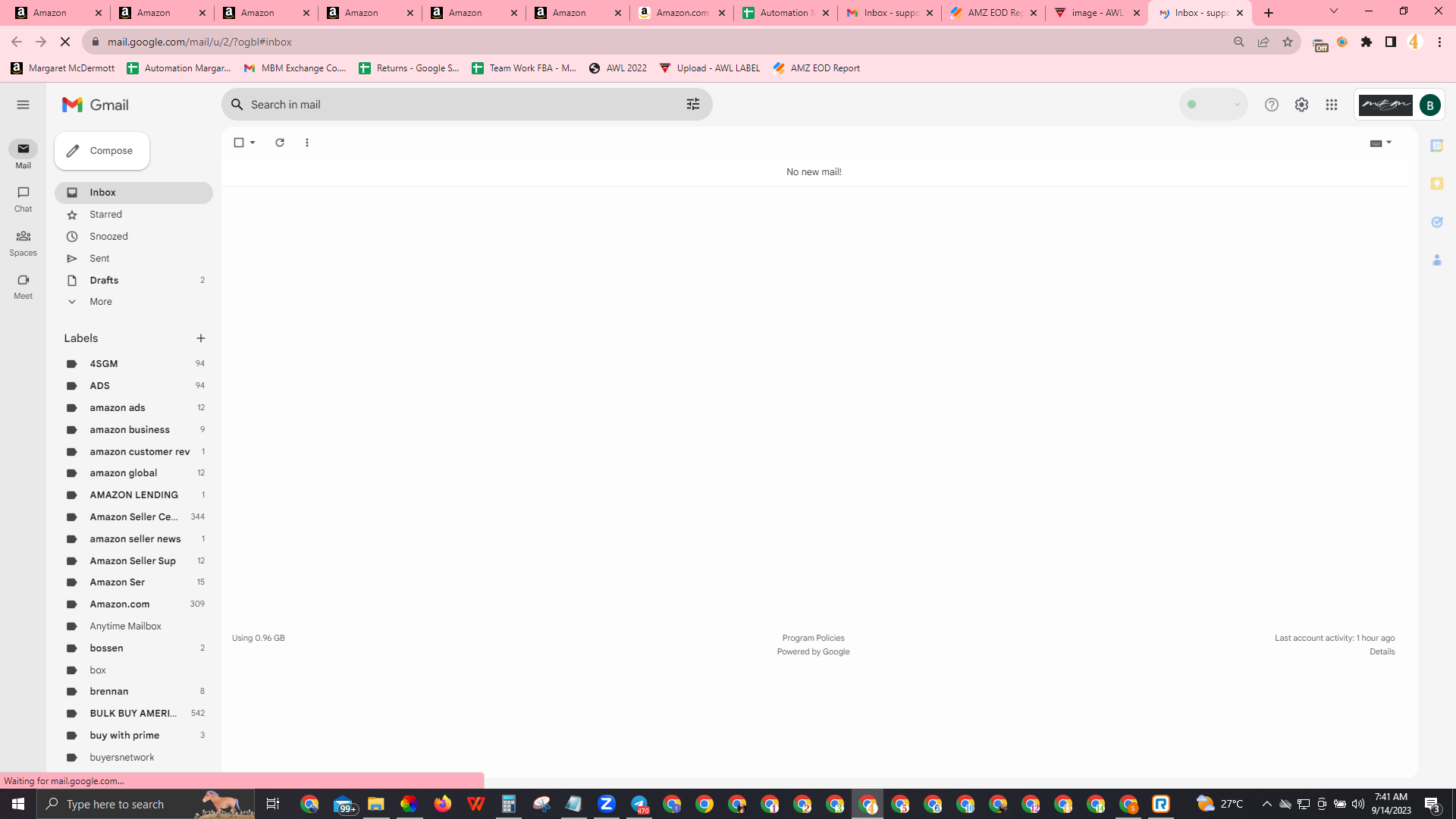Open Margaret McDermott bookmark
The height and width of the screenshot is (819, 1456).
(63, 68)
